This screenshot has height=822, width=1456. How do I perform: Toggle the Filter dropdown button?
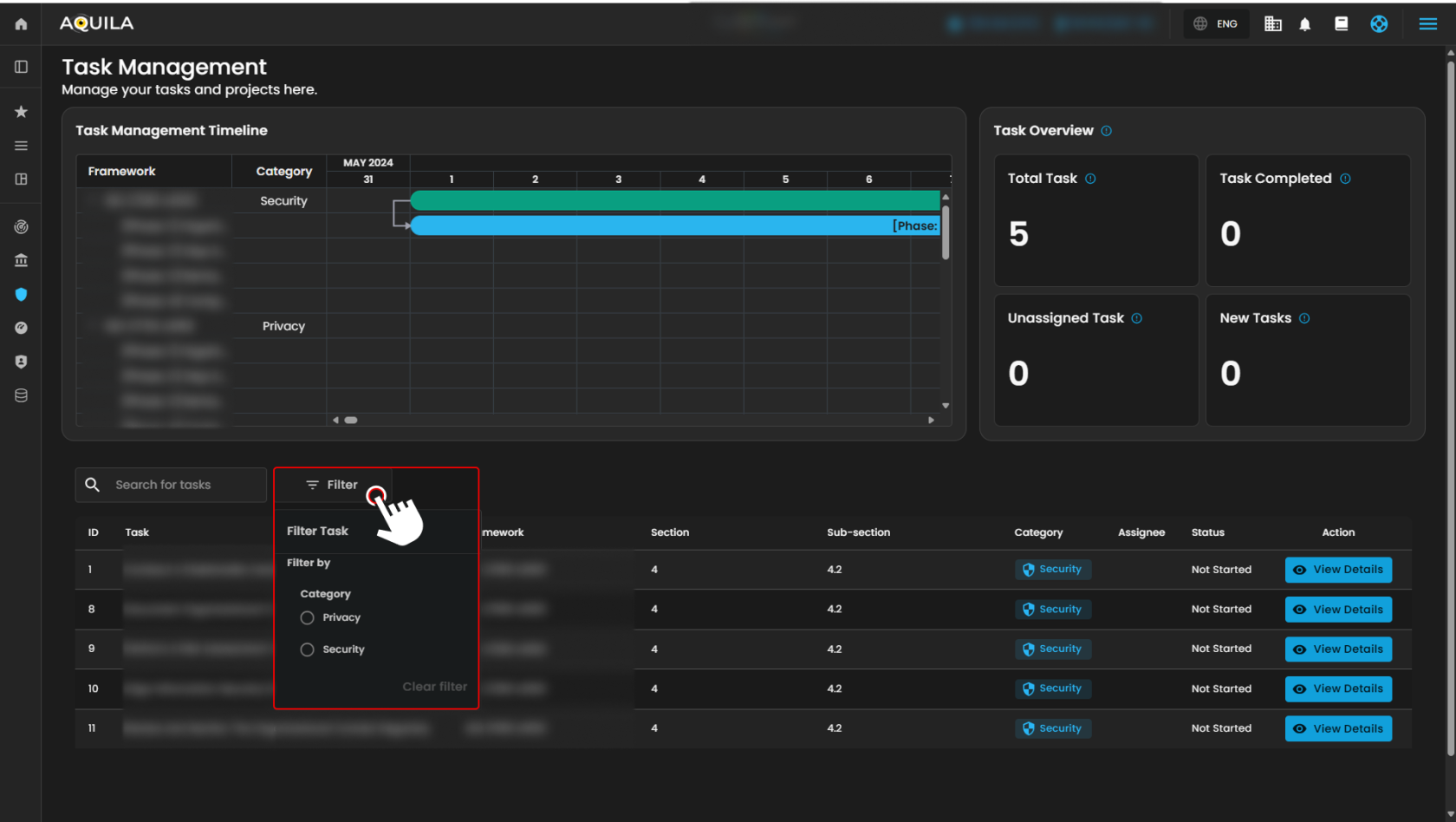tap(333, 485)
